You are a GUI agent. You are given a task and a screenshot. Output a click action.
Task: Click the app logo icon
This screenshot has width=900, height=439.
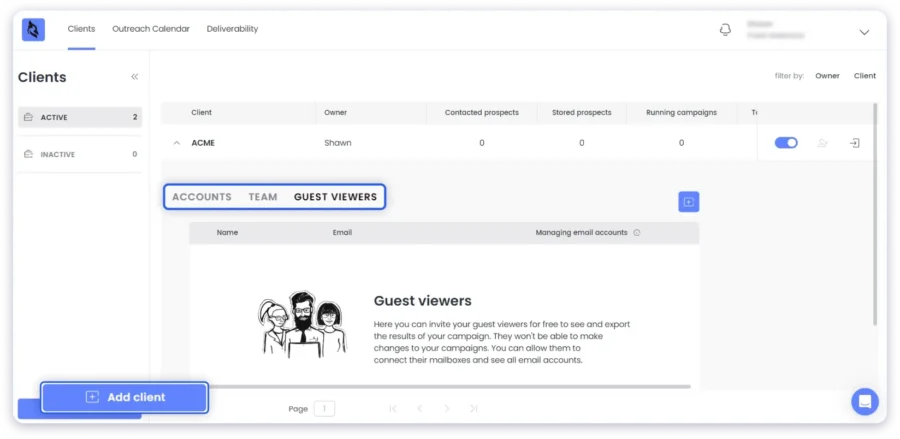pos(33,29)
